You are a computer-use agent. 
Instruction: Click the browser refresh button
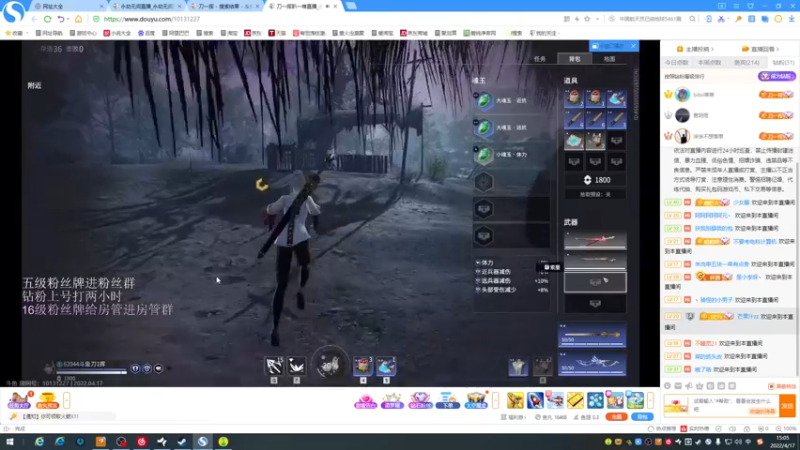pos(47,19)
